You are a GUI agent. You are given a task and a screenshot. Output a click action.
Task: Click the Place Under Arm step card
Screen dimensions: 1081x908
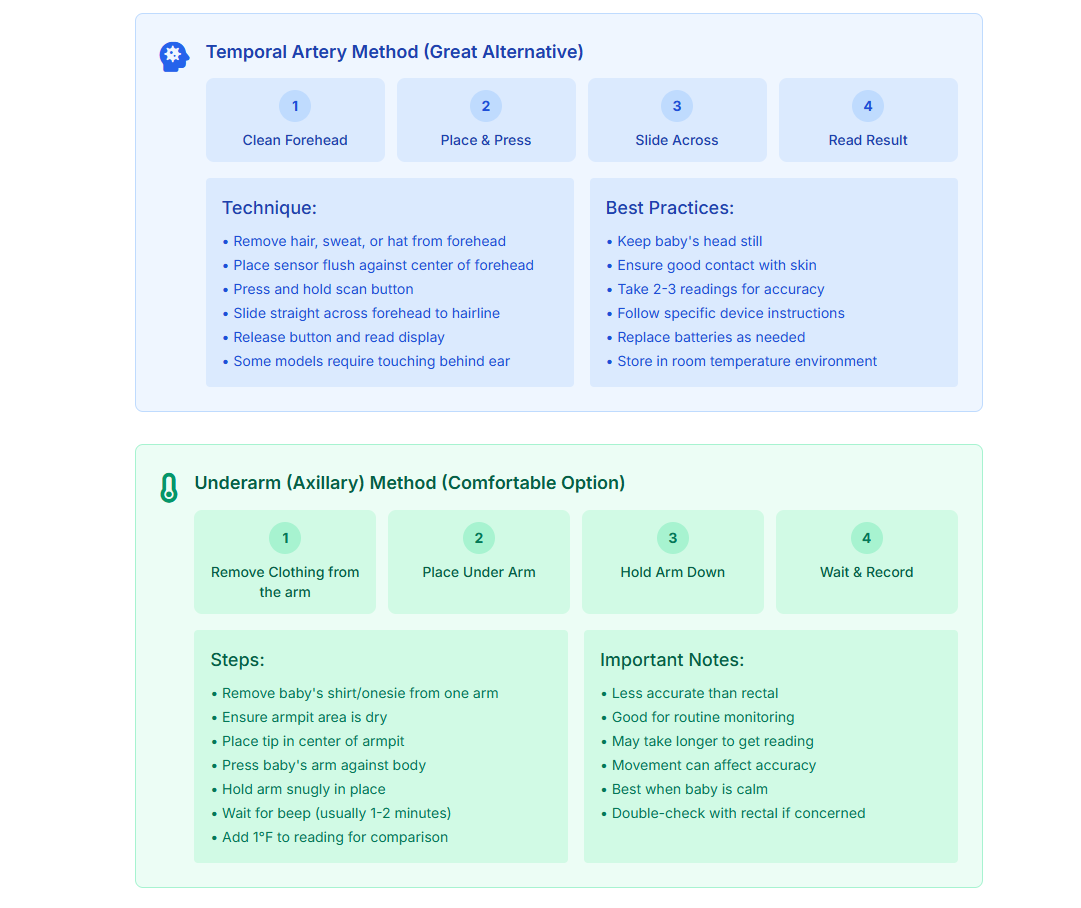click(479, 562)
